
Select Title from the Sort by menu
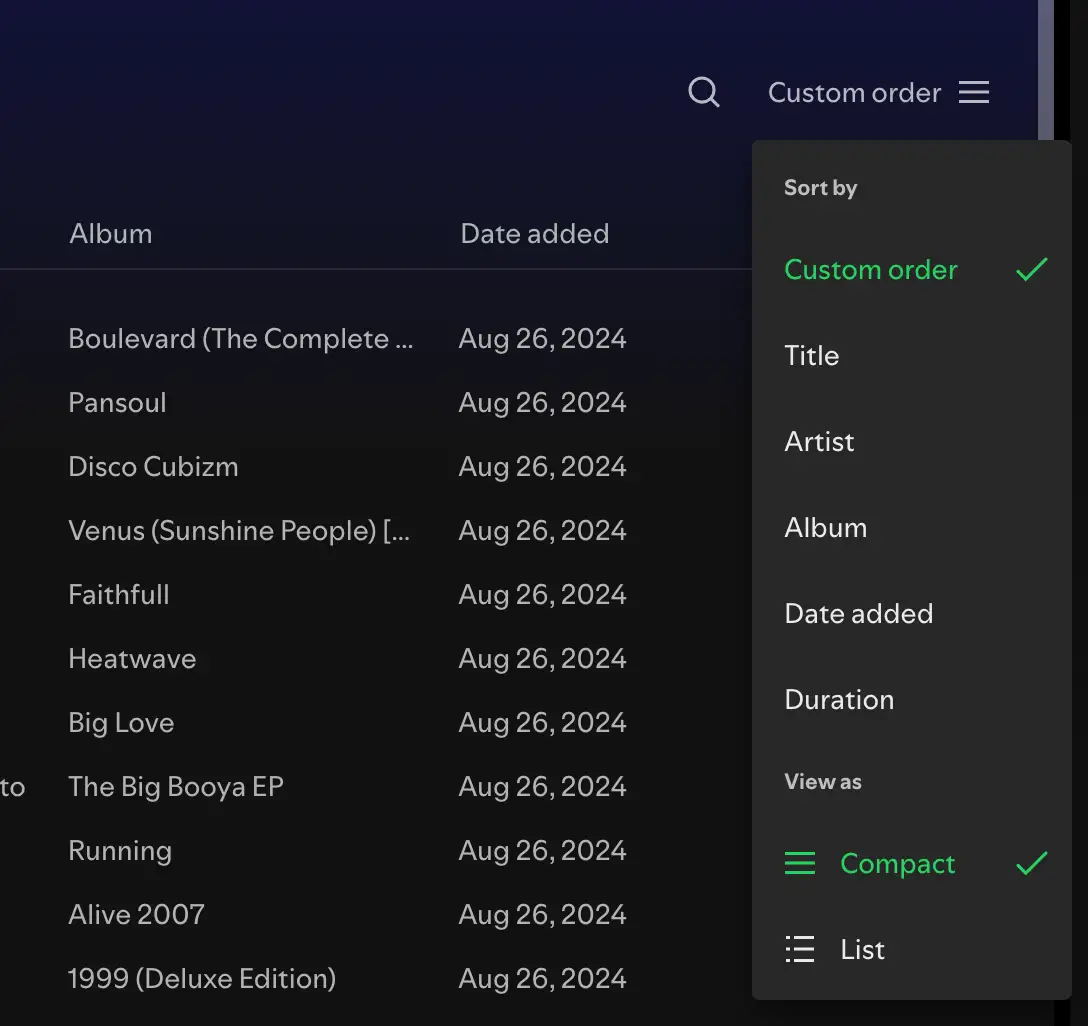coord(811,355)
